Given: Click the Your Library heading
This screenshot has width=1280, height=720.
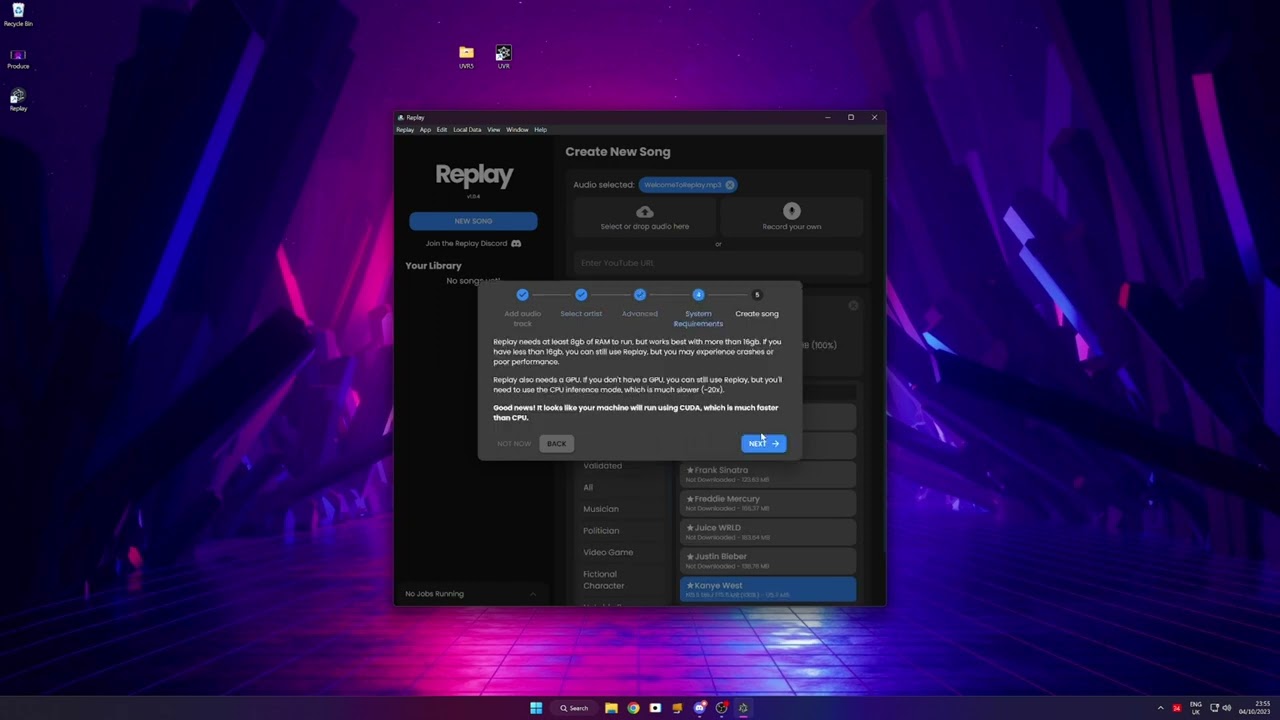Looking at the screenshot, I should (x=433, y=266).
